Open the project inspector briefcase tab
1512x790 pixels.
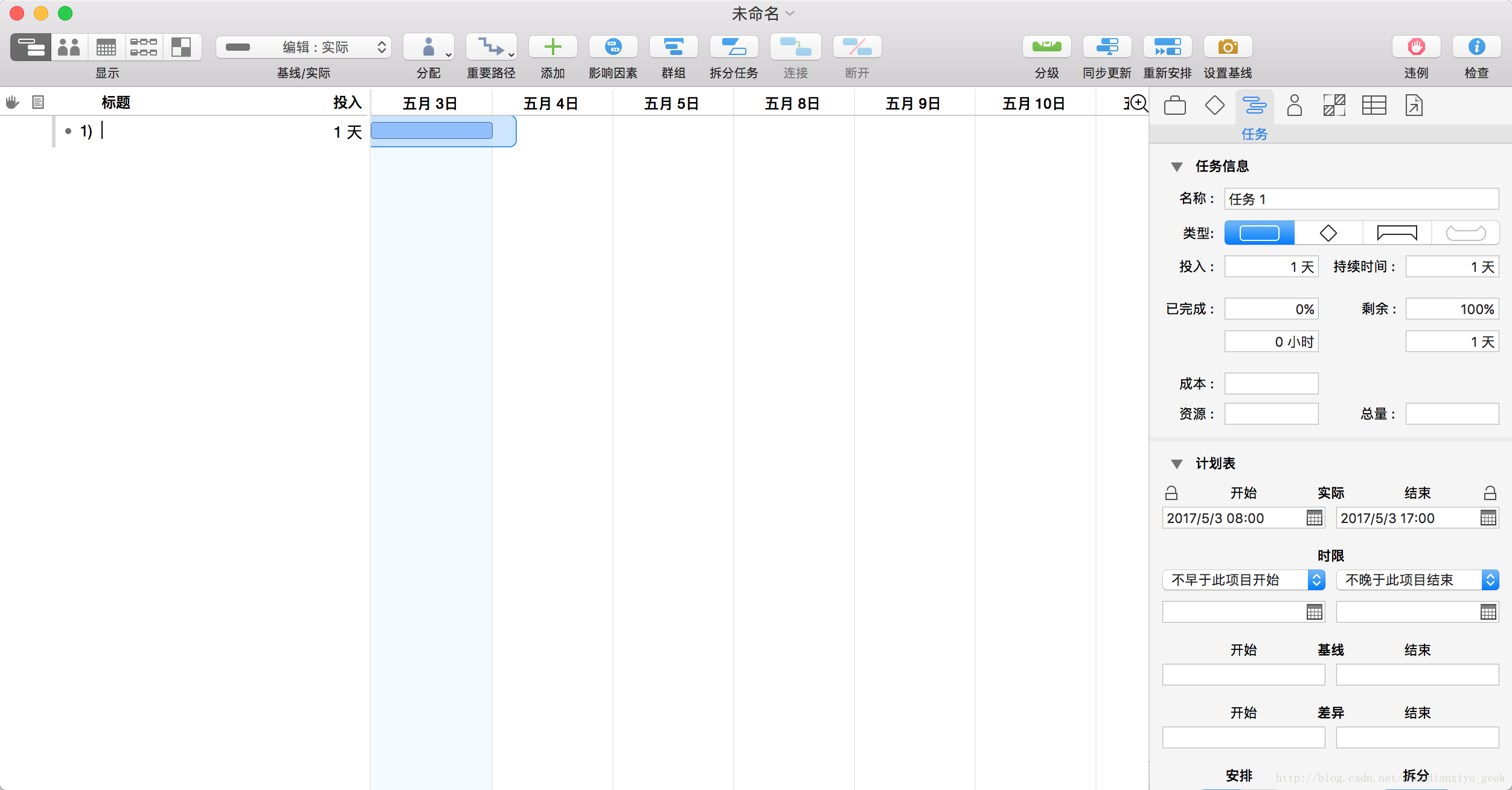click(1174, 106)
